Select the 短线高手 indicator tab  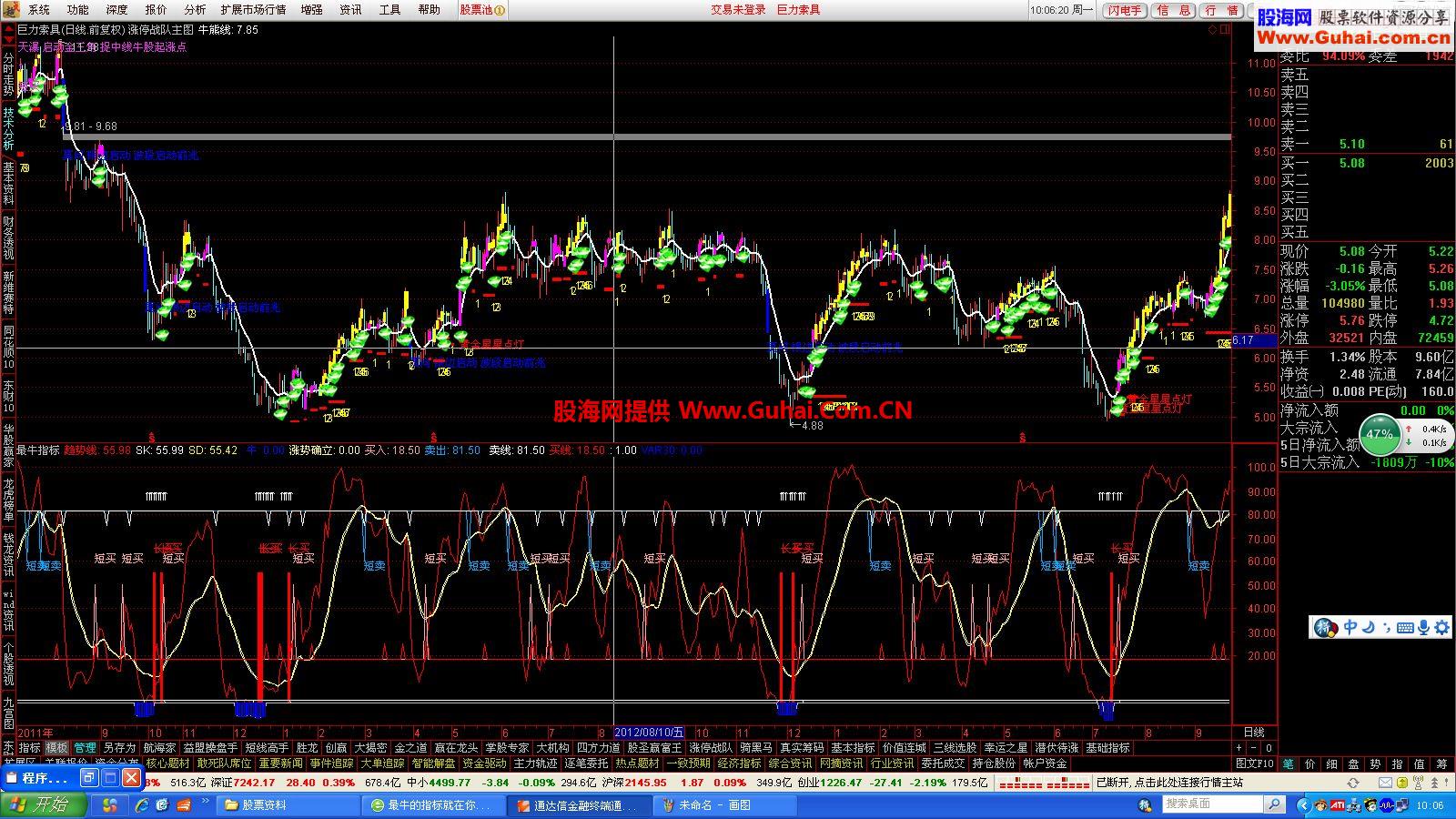[x=267, y=748]
